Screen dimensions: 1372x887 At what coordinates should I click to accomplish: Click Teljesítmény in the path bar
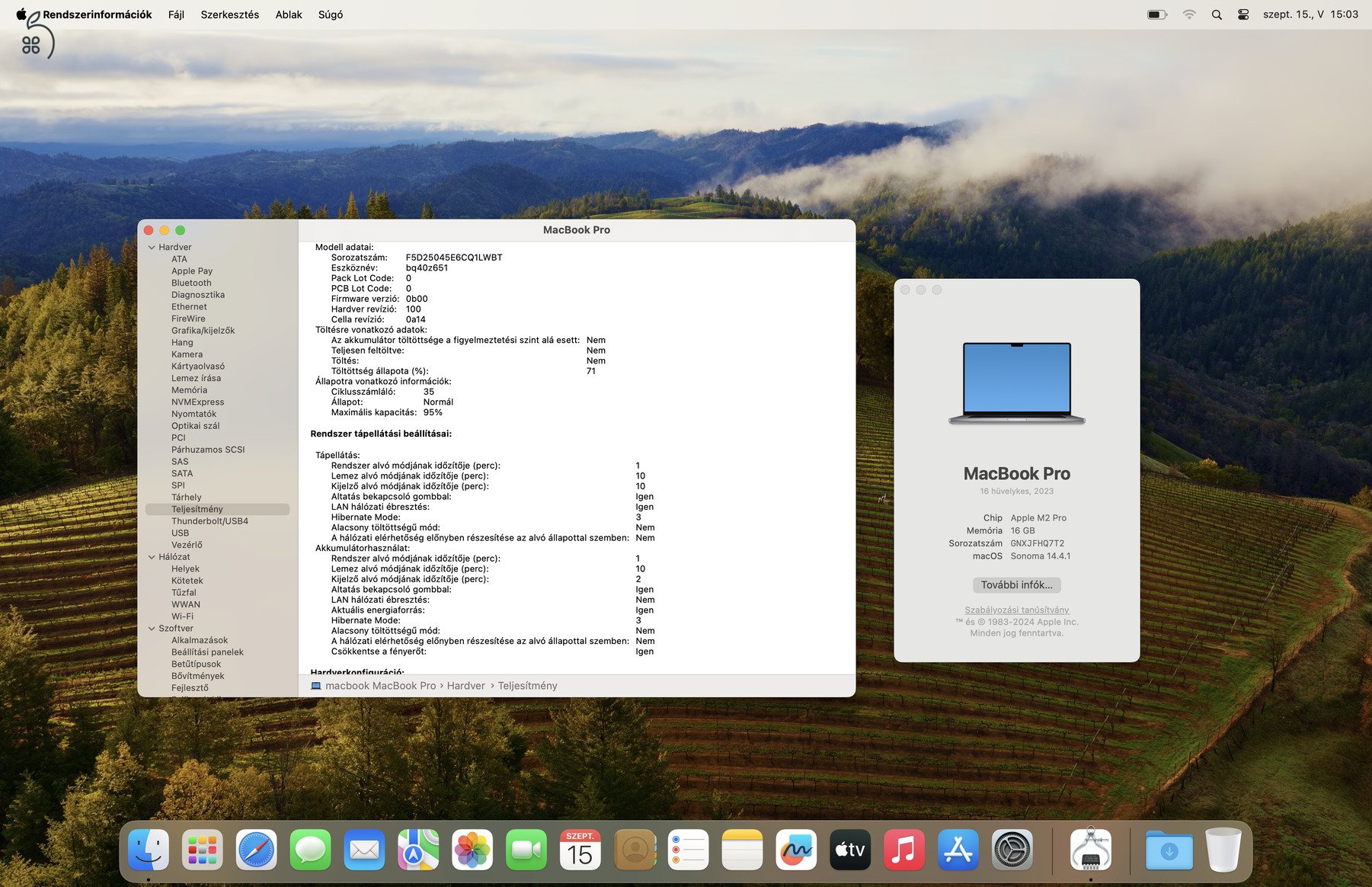[x=527, y=686]
